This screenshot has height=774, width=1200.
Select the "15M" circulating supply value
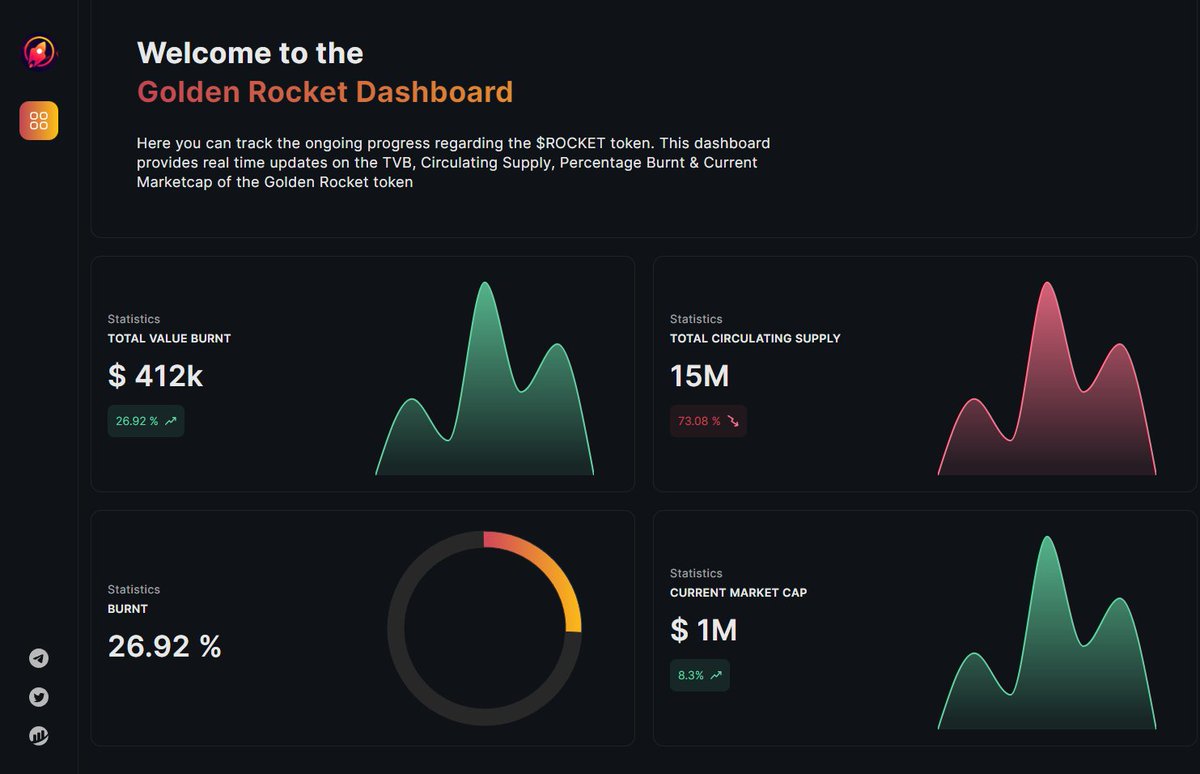click(700, 376)
